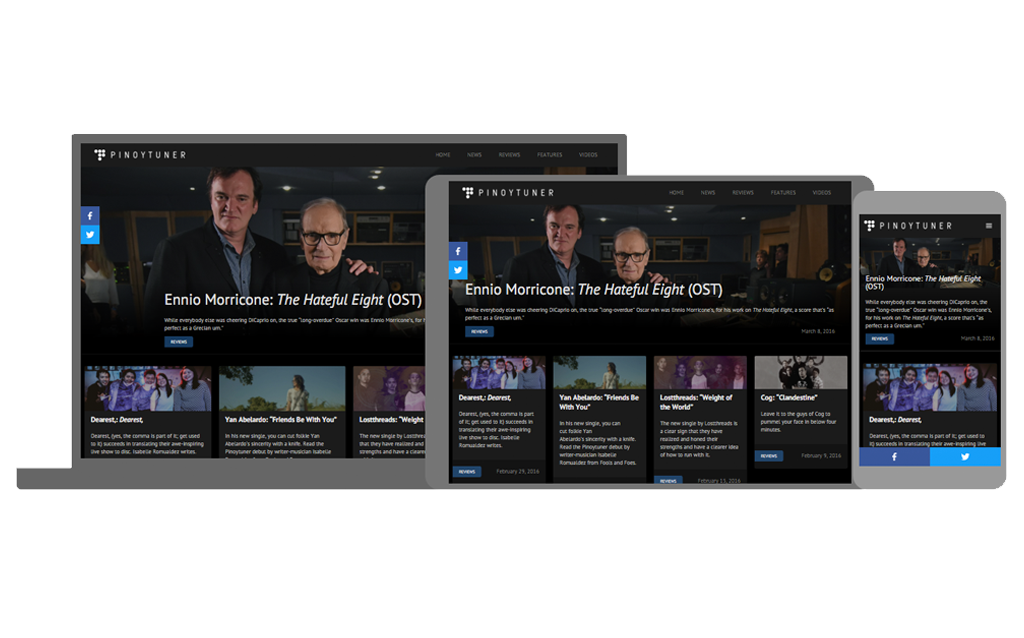Click REVIEWS tag under Cog card on tablet

coord(769,456)
